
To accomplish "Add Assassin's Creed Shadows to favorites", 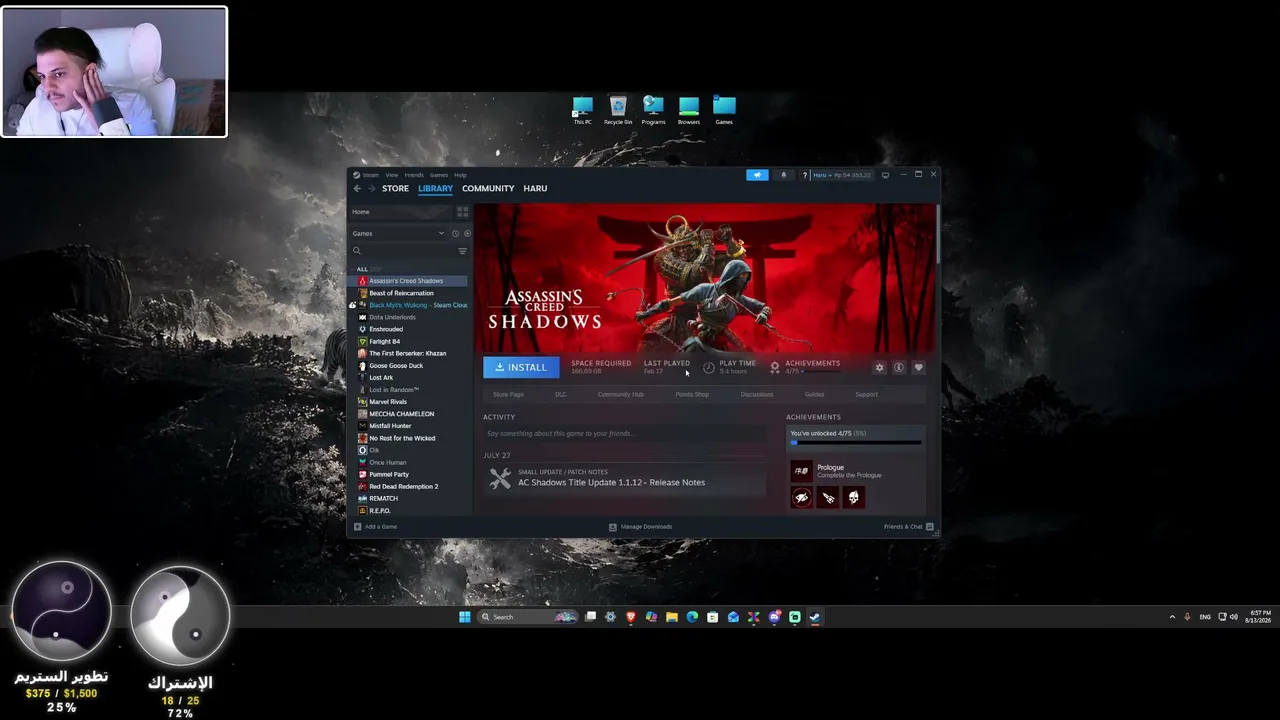I will [x=918, y=368].
